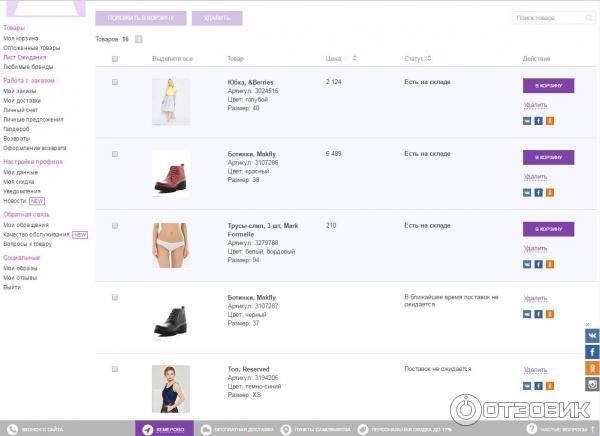Sort items by Цена column arrow
This screenshot has width=600, height=436.
[345, 59]
